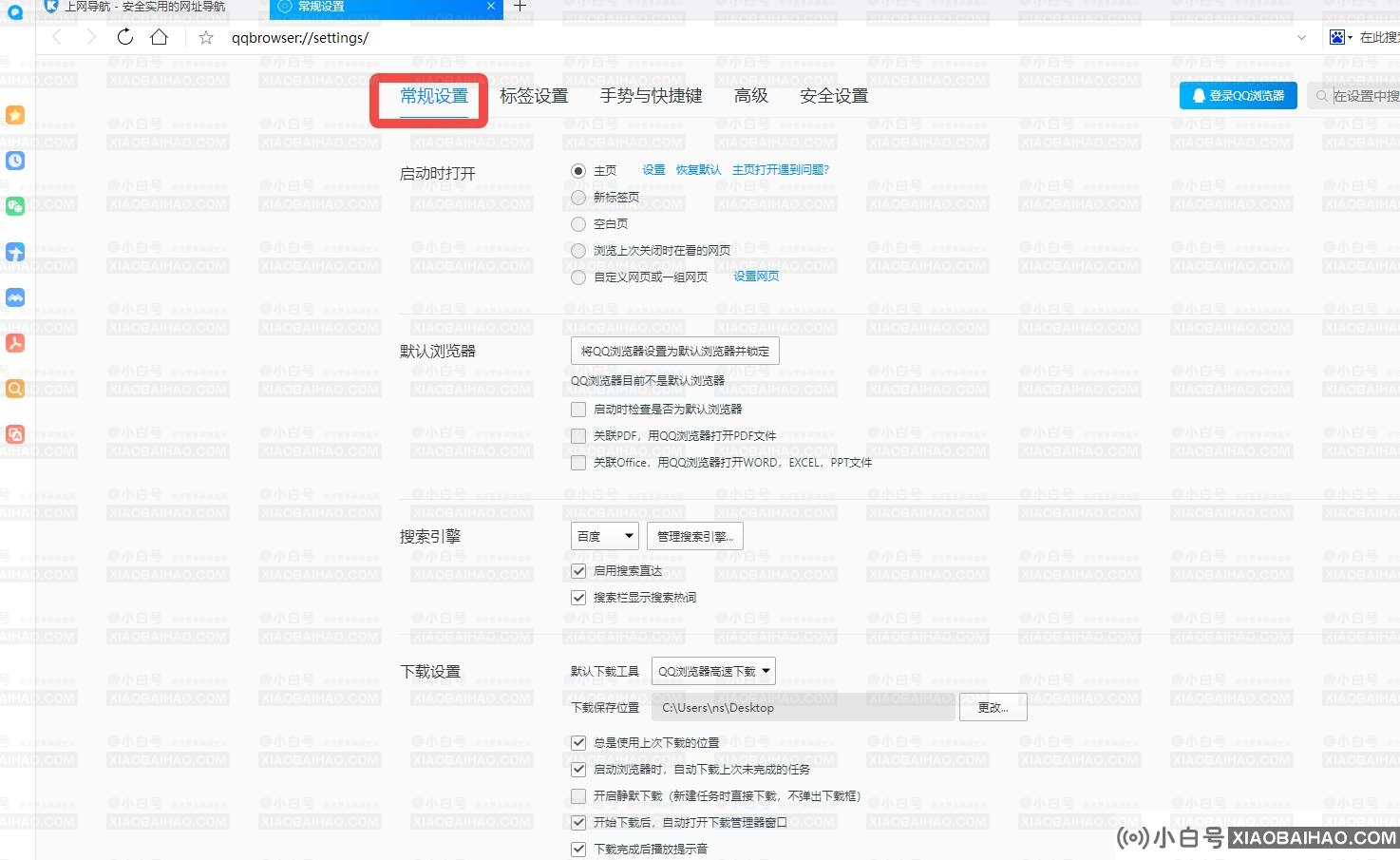
Task: Click the forward navigation arrow
Action: coord(91,37)
